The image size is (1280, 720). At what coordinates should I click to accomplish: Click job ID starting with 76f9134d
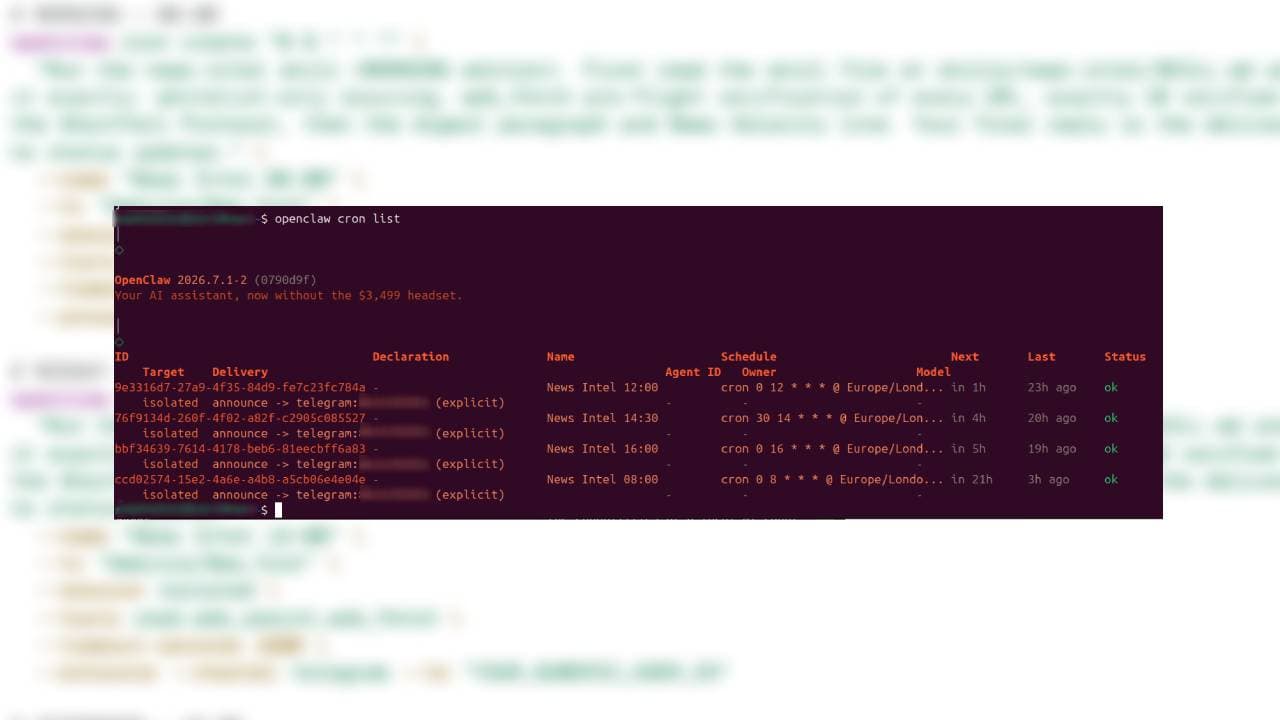(240, 418)
